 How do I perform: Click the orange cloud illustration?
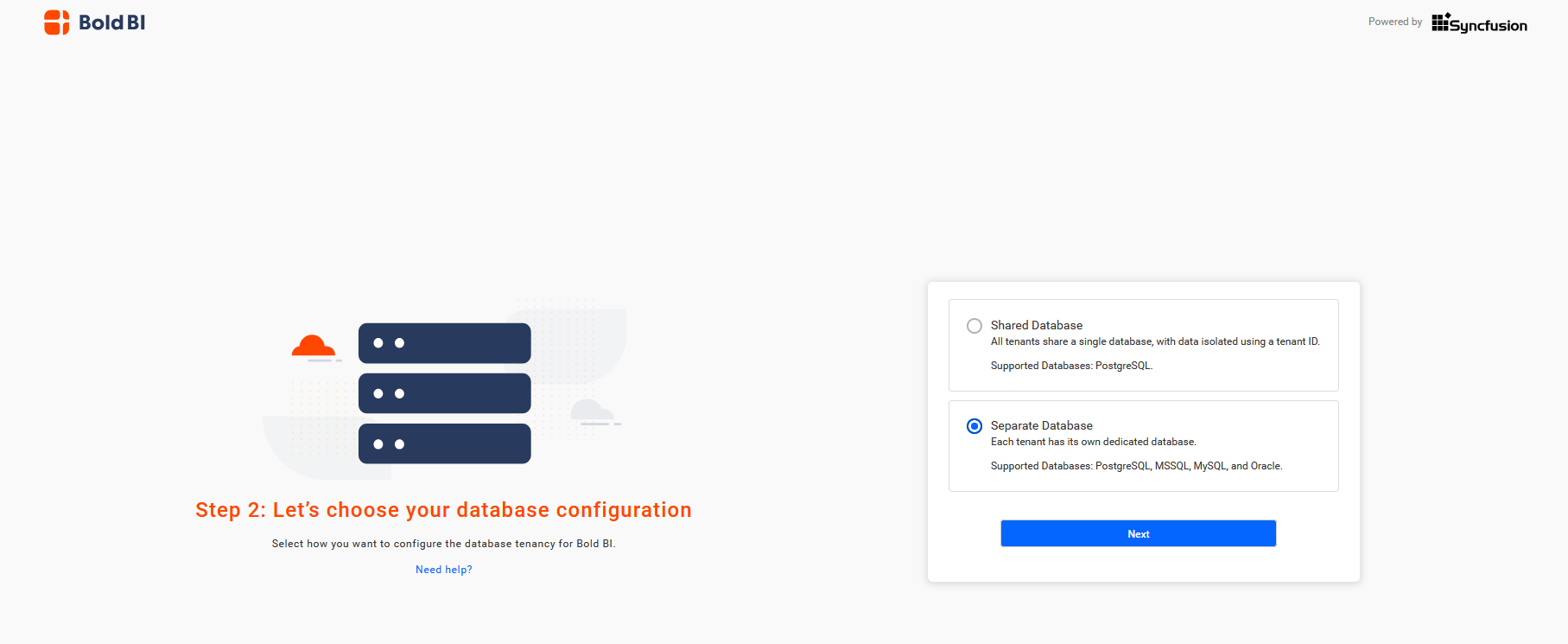click(x=313, y=347)
